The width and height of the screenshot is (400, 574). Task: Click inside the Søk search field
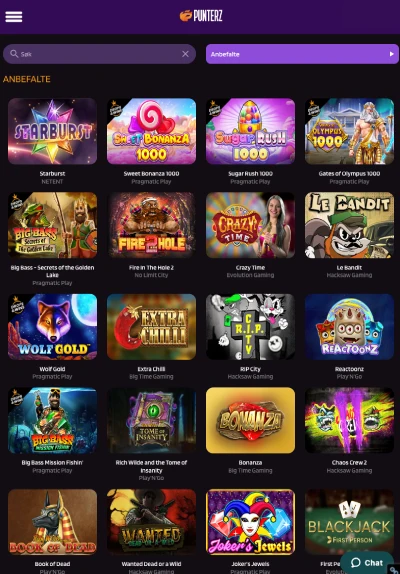pyautogui.click(x=99, y=54)
